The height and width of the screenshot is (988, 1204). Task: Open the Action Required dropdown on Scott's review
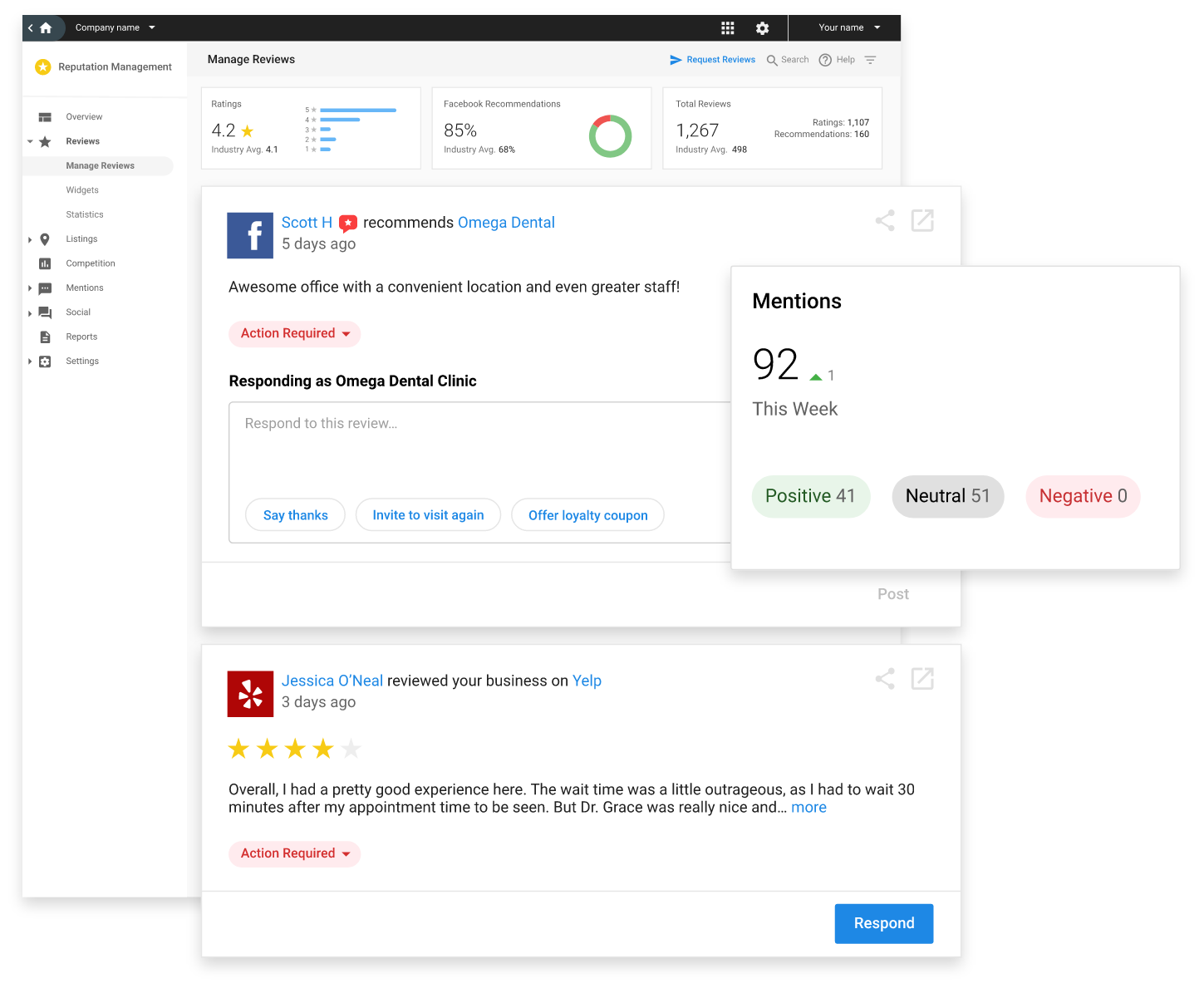[294, 333]
